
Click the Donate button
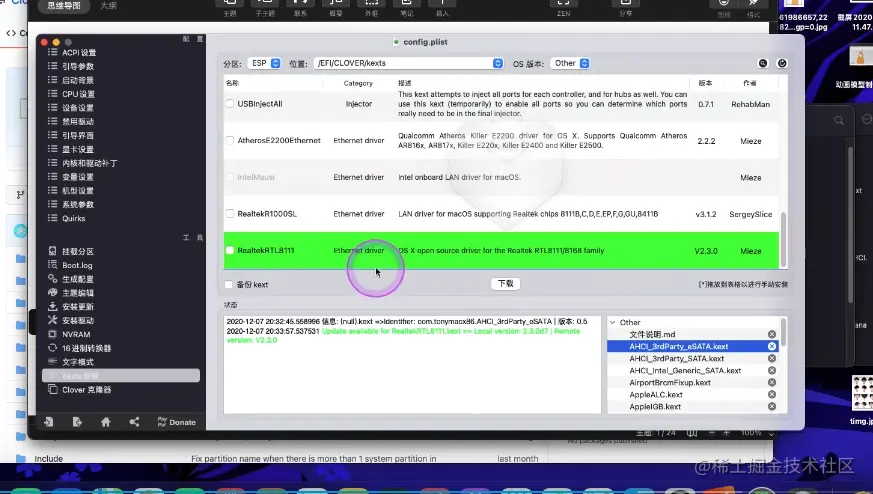click(176, 422)
